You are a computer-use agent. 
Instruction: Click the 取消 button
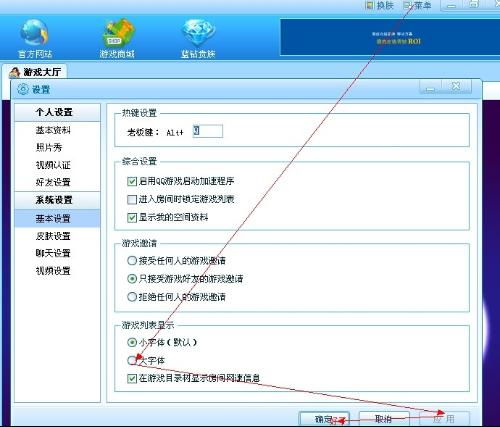[384, 419]
